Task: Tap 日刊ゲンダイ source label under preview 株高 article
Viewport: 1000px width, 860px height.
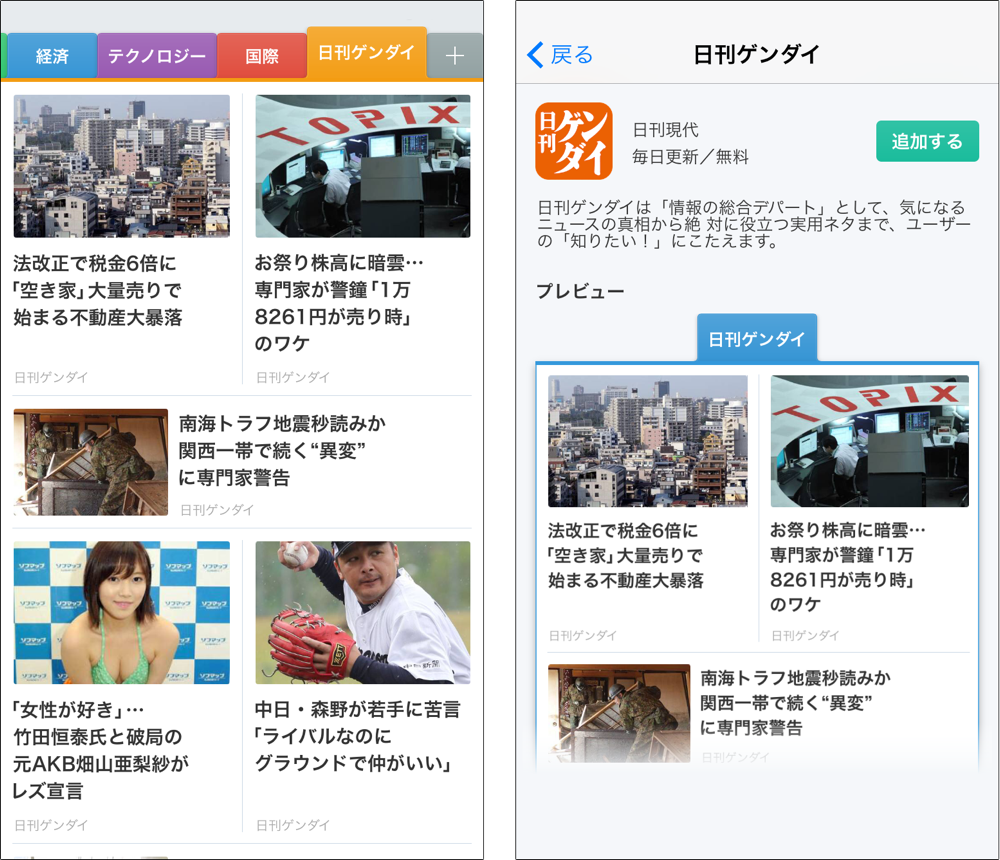Action: pos(805,635)
